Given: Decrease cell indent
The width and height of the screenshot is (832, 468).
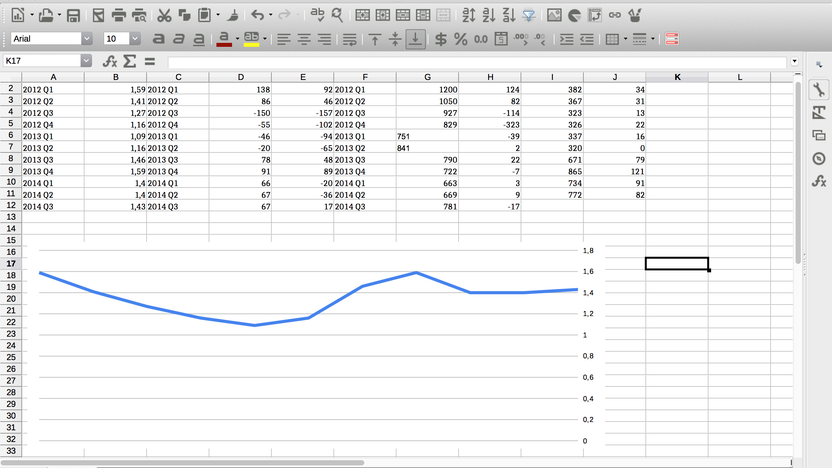Looking at the screenshot, I should (587, 39).
